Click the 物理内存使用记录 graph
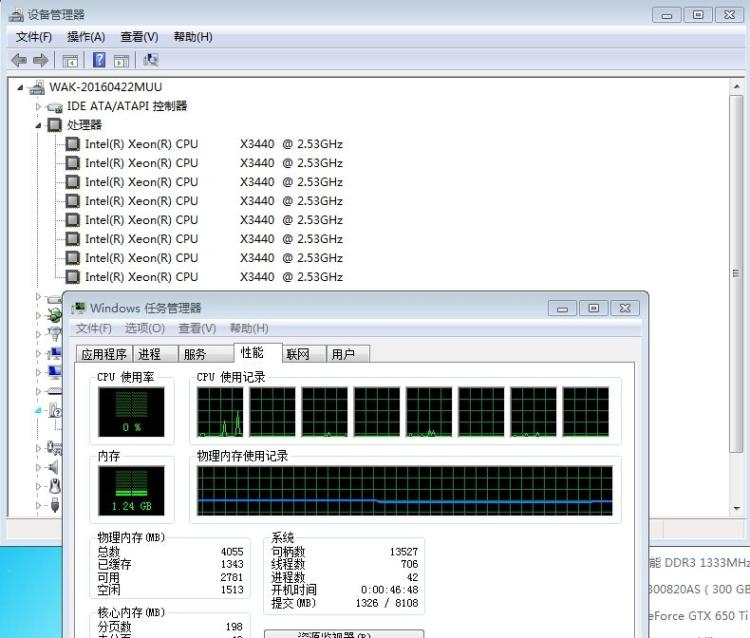Viewport: 750px width, 638px height. (405, 491)
